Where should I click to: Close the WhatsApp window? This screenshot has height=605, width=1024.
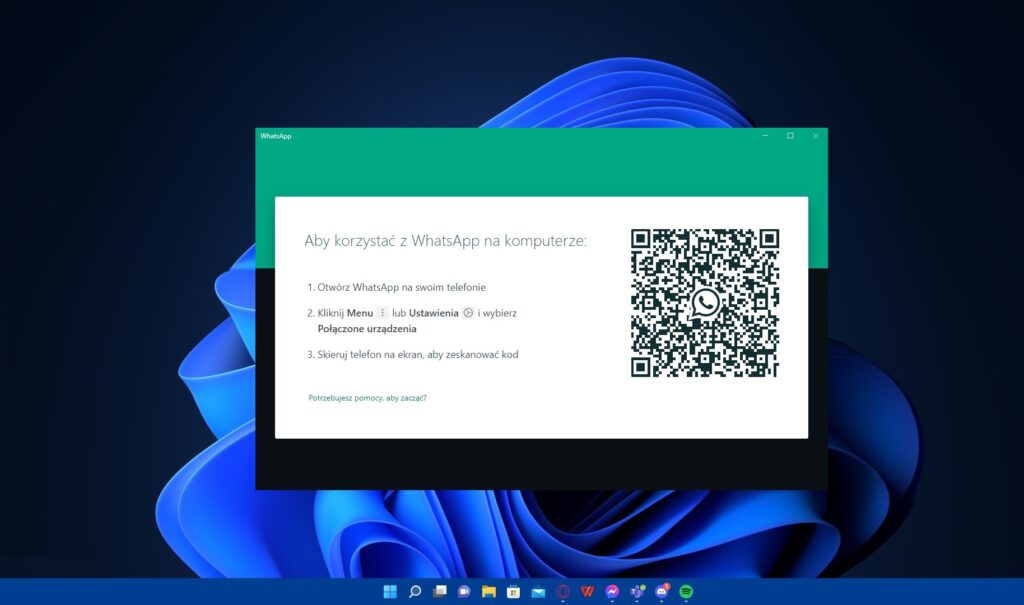[816, 136]
